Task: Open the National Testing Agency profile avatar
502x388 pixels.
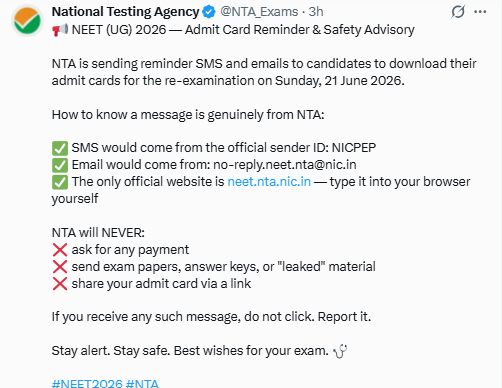Action: coord(27,20)
